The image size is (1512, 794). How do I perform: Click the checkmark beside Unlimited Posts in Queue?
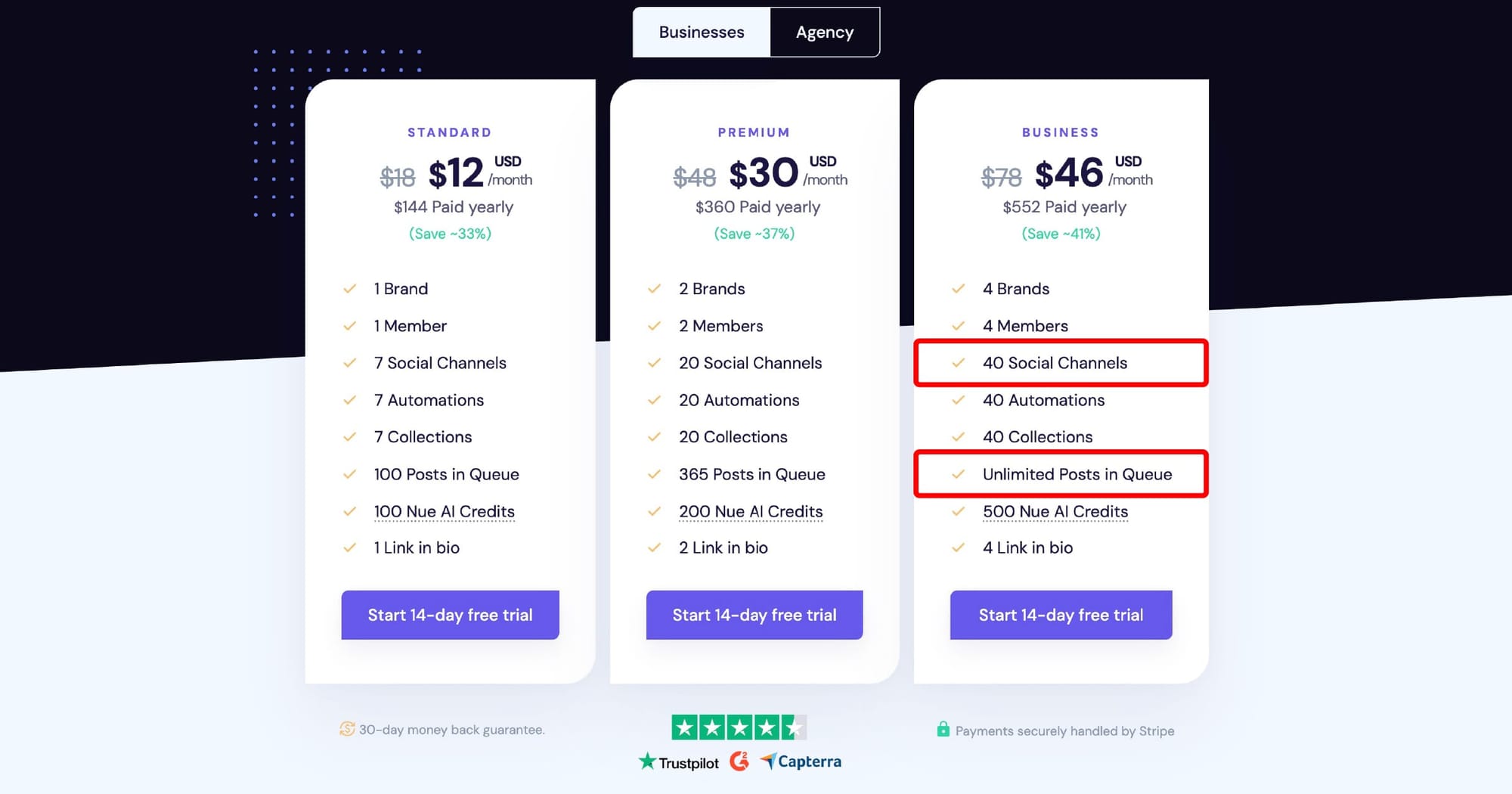pyautogui.click(x=958, y=474)
